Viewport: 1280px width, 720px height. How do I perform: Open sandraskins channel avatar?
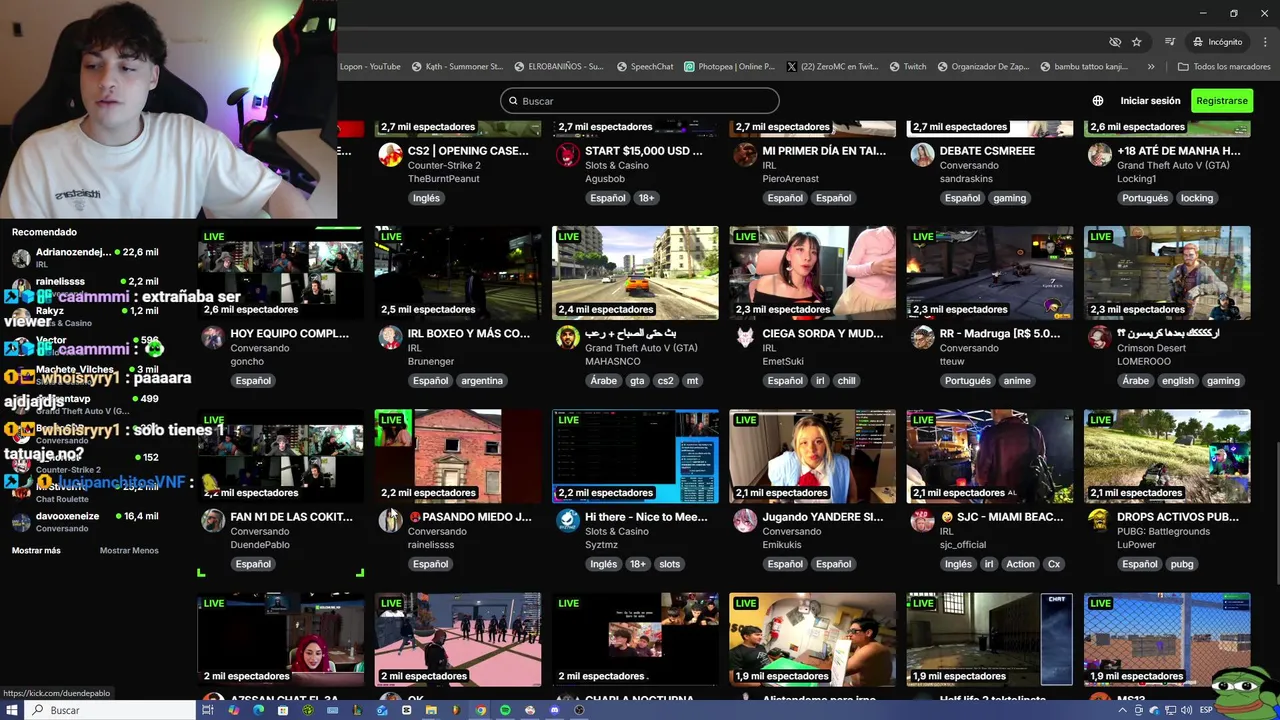coord(922,155)
